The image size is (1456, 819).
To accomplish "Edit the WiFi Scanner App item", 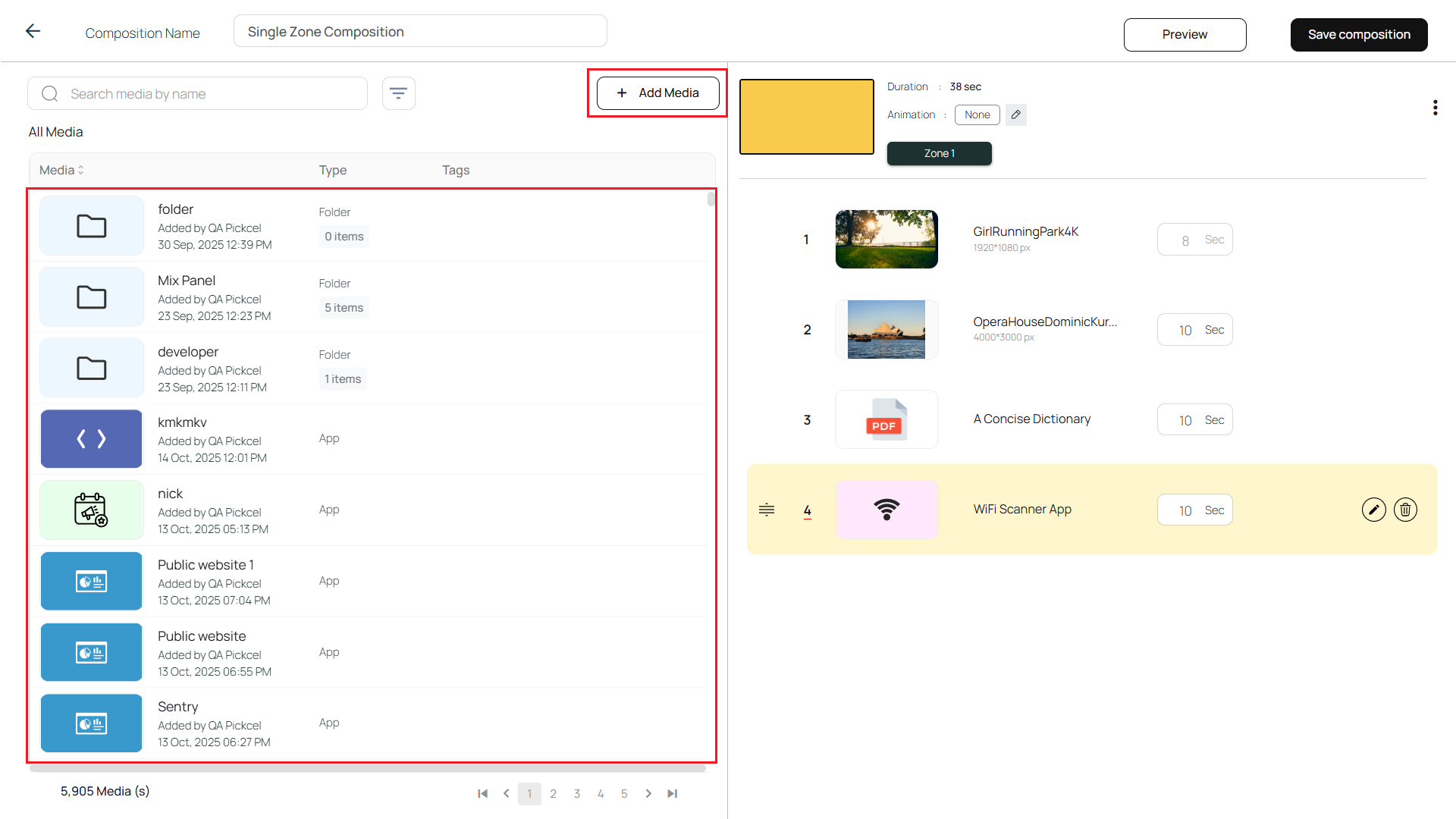I will pyautogui.click(x=1373, y=510).
